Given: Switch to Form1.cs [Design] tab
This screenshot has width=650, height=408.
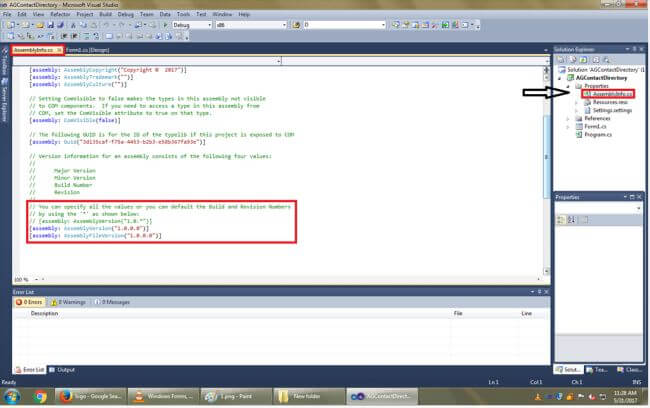Looking at the screenshot, I should click(87, 50).
